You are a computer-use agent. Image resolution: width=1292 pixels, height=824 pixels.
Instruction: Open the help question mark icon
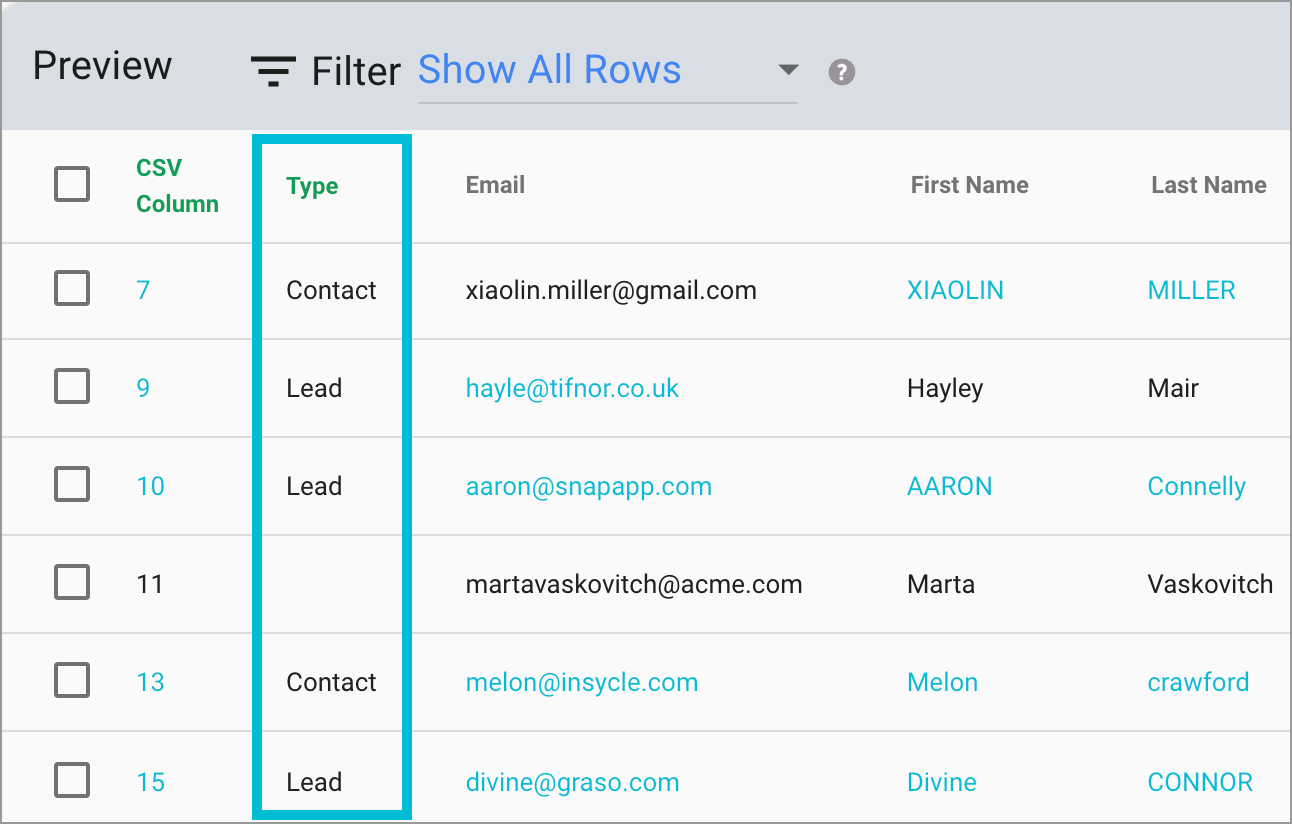point(841,72)
